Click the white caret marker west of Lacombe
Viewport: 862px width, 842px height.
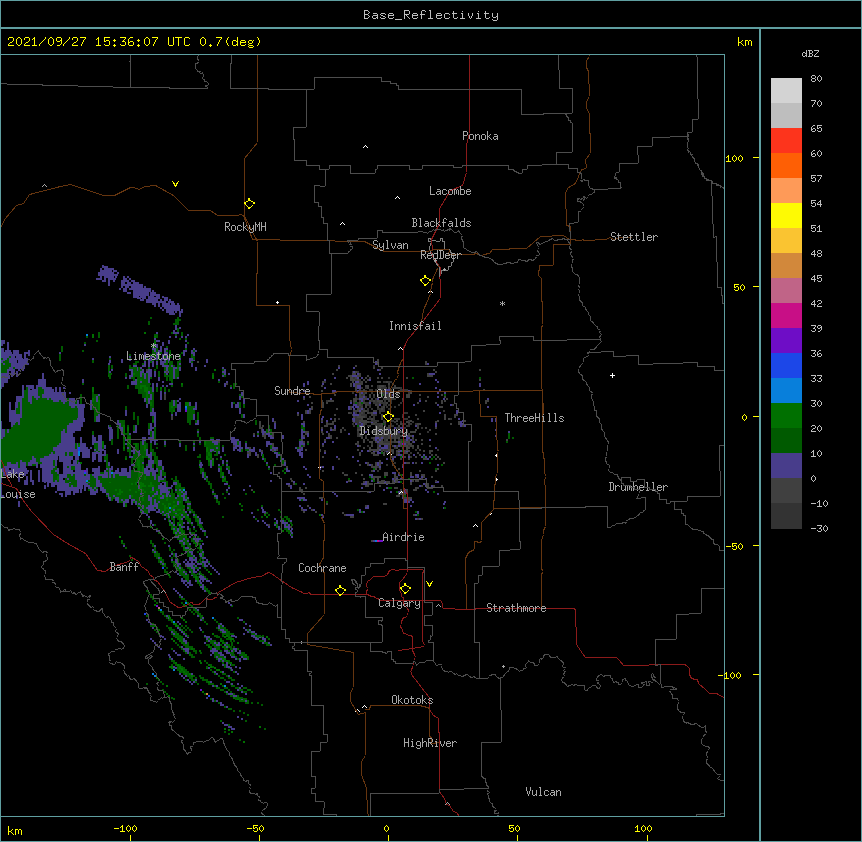397,198
